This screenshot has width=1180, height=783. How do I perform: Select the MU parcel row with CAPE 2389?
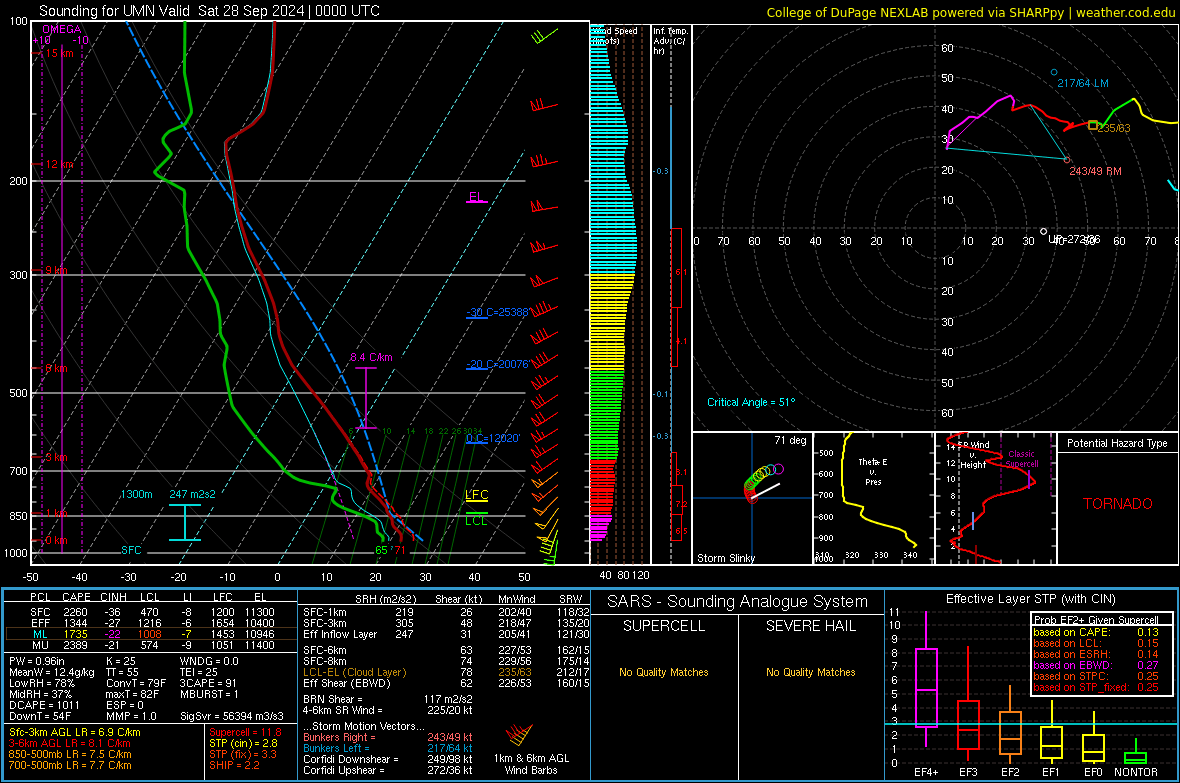pyautogui.click(x=151, y=645)
